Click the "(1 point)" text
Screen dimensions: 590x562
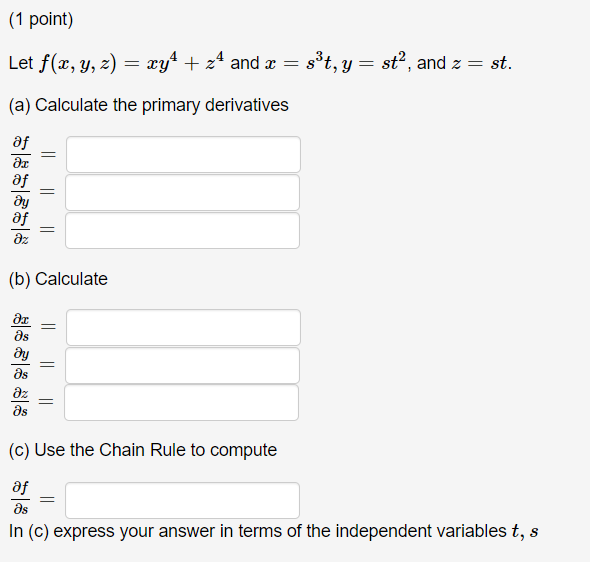[41, 20]
